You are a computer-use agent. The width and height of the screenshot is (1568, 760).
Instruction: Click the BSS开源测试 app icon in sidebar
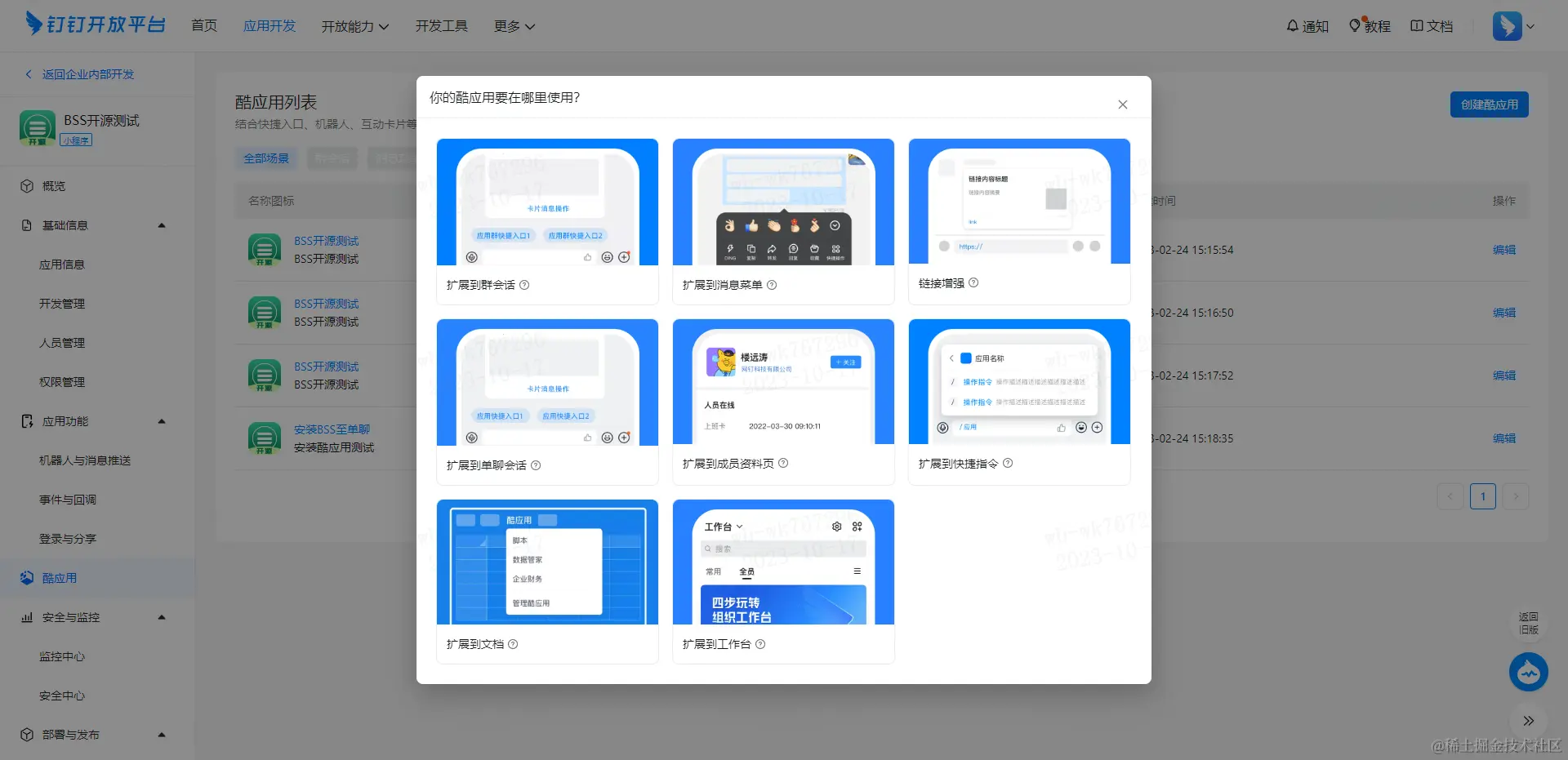[x=38, y=128]
